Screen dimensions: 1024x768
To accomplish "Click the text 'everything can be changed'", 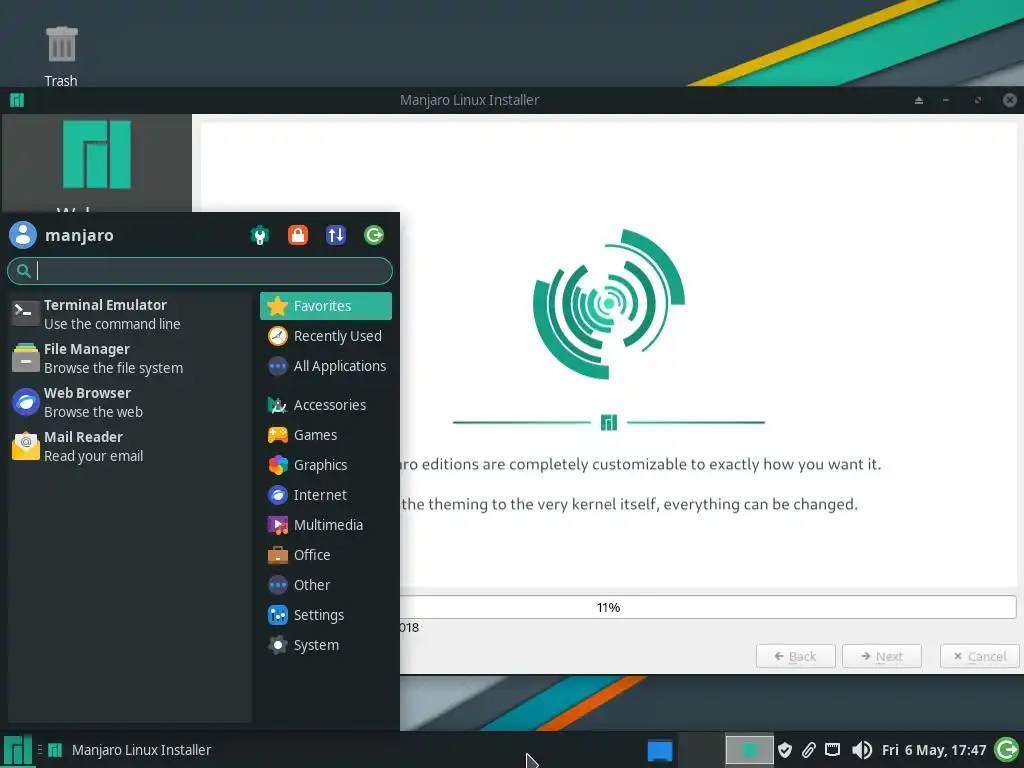I will pyautogui.click(x=760, y=505).
